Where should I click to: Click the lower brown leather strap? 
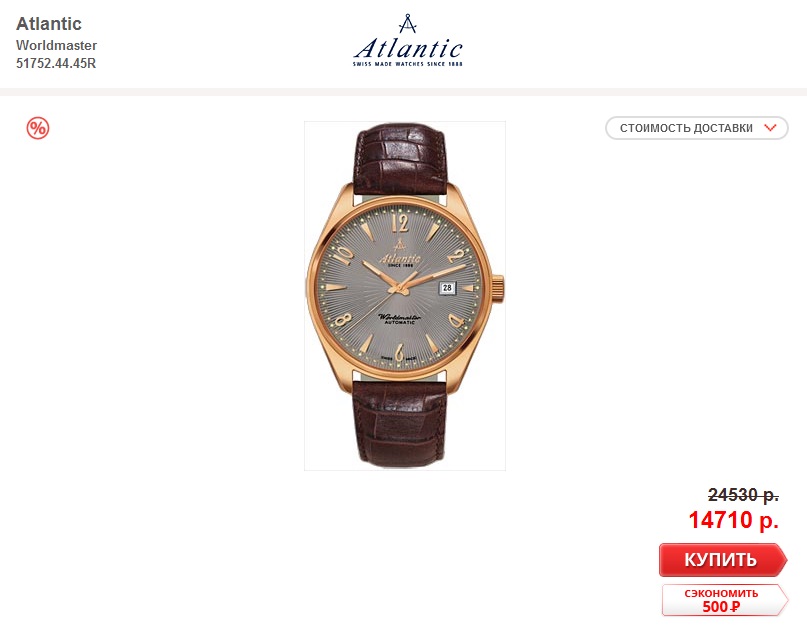tap(400, 422)
